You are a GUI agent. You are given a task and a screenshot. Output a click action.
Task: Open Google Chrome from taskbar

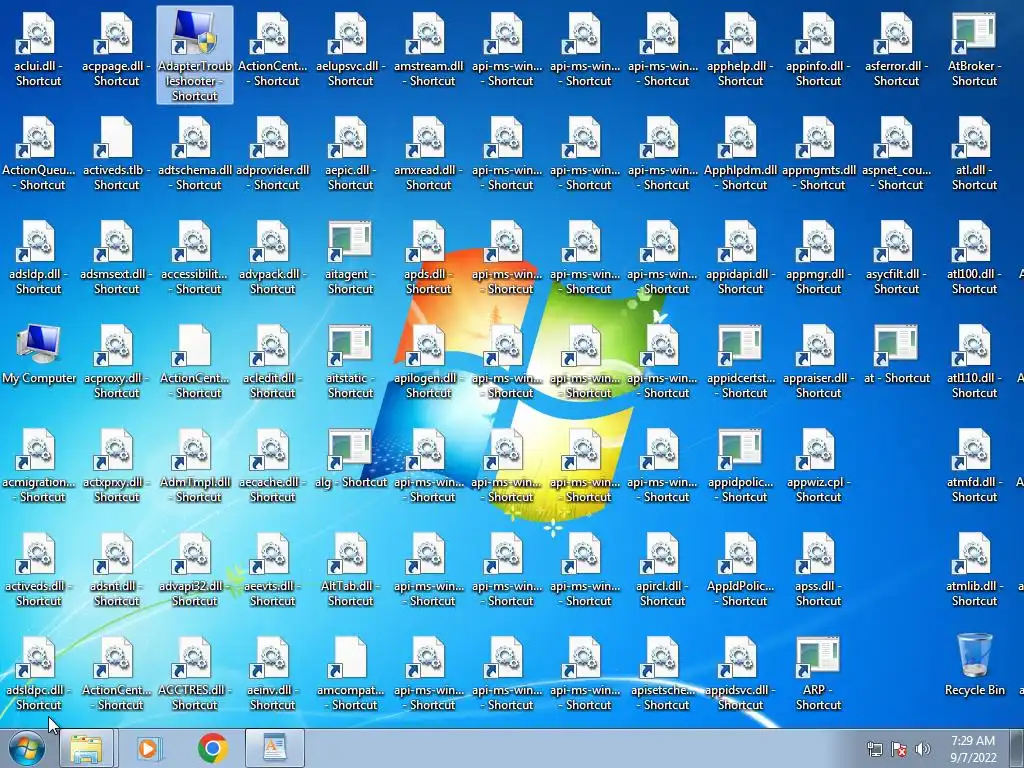tap(213, 748)
